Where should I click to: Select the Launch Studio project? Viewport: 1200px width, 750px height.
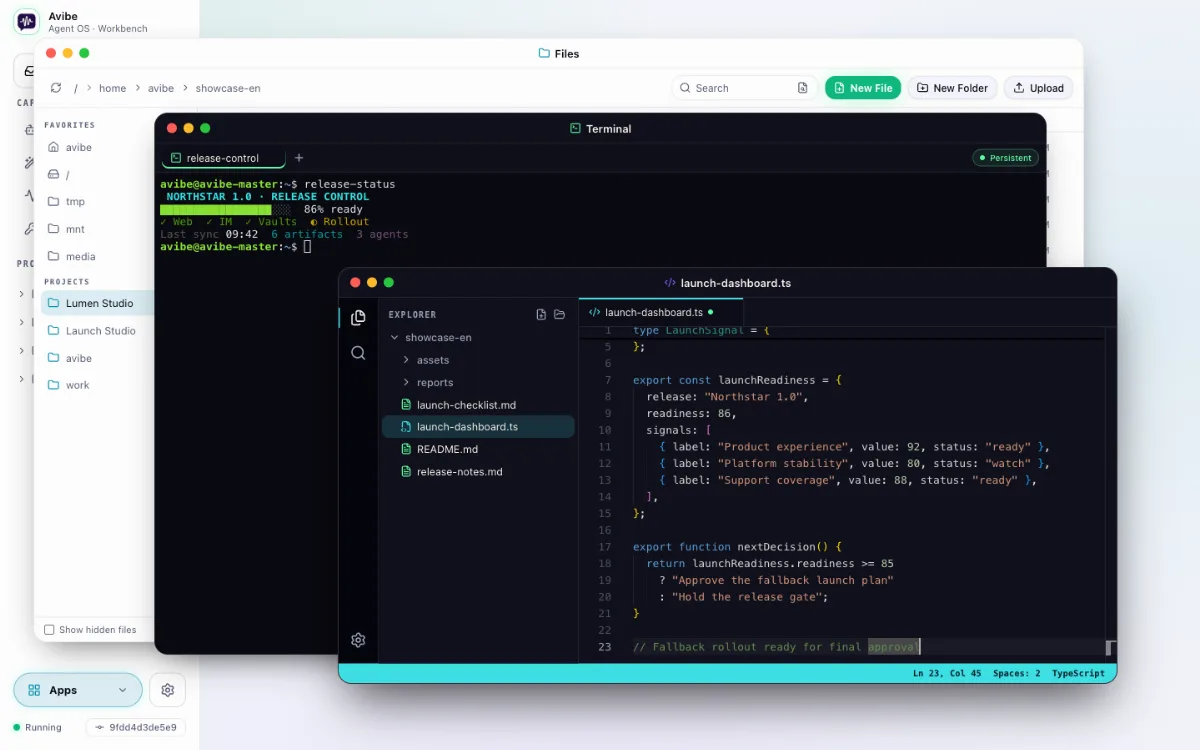tap(96, 330)
